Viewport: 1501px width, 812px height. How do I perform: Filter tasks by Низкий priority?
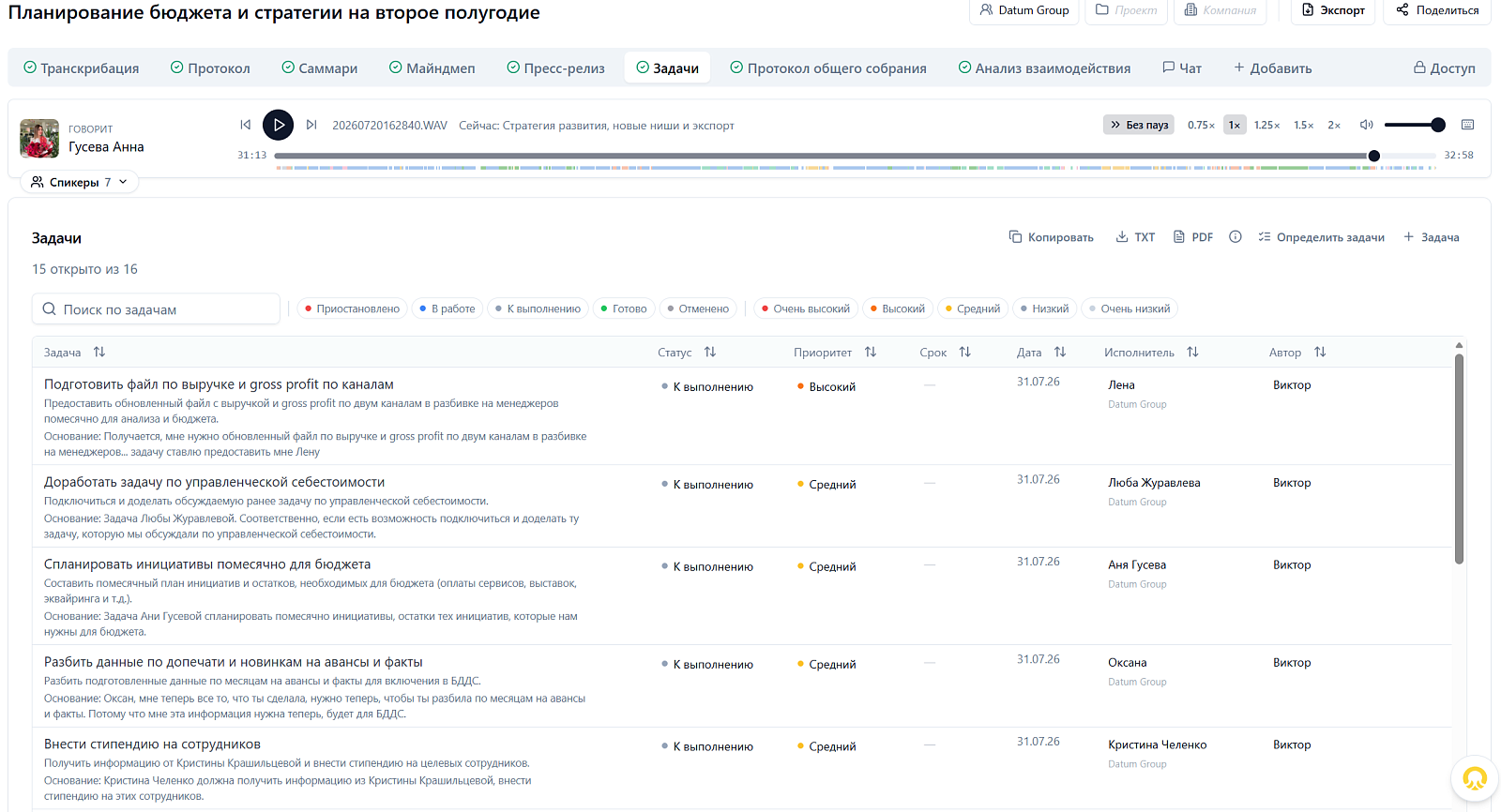[x=1044, y=308]
